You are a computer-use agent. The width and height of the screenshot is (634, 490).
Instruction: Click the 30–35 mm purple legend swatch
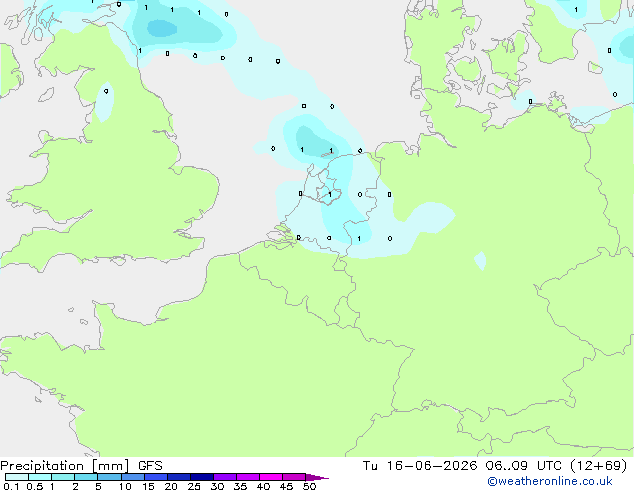point(224,477)
